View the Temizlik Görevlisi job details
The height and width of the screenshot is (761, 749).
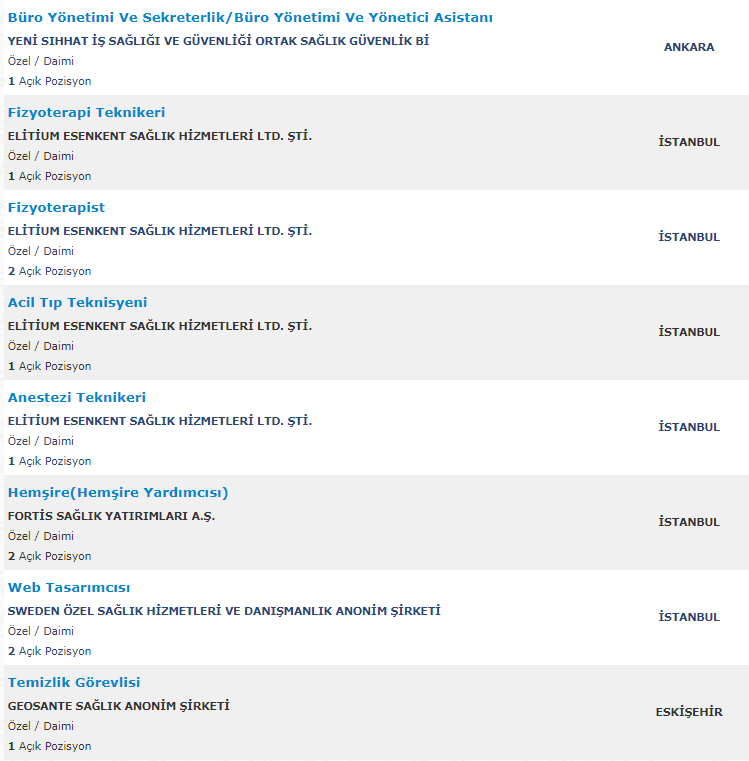pyautogui.click(x=74, y=683)
